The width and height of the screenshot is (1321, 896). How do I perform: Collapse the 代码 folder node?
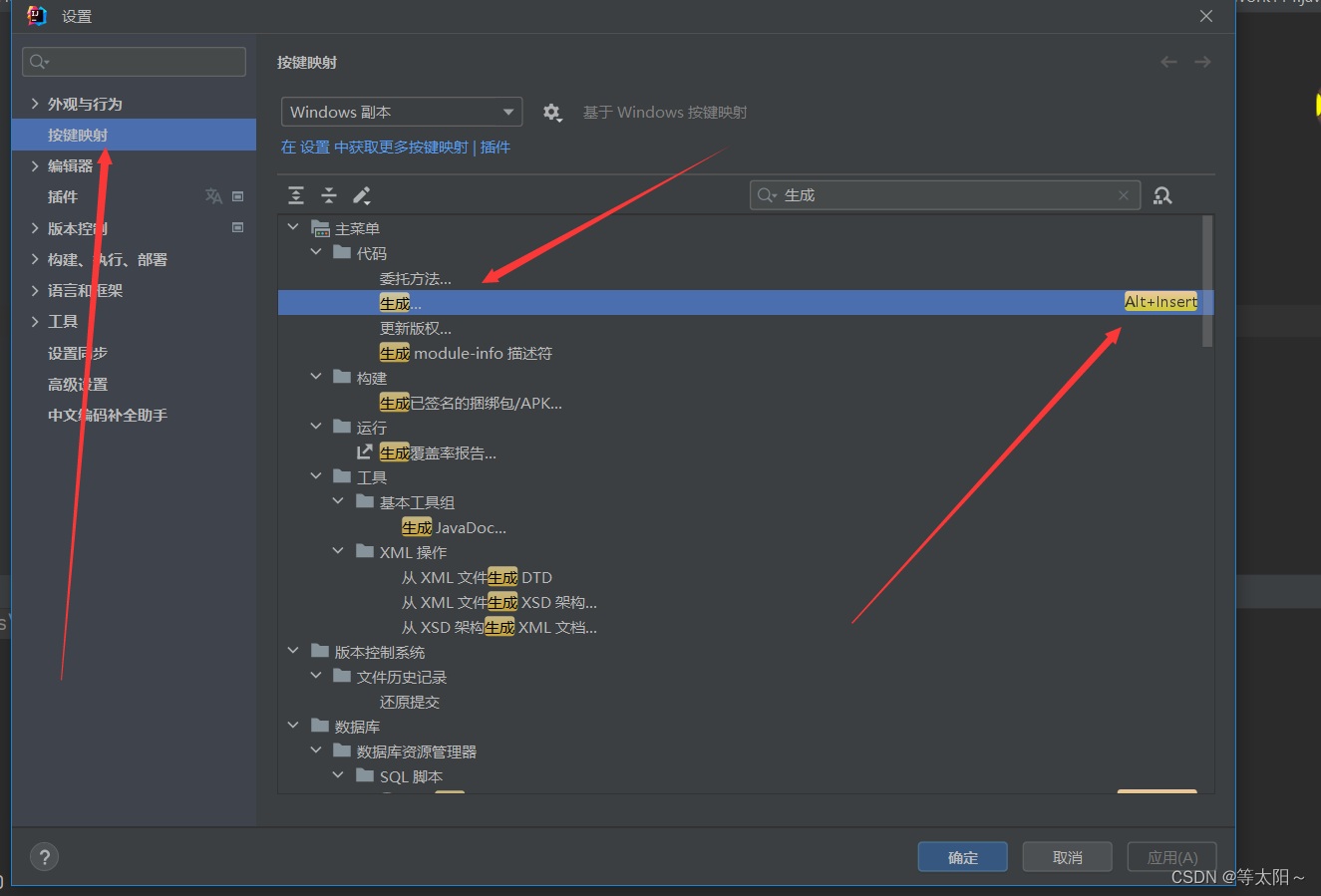pos(316,252)
